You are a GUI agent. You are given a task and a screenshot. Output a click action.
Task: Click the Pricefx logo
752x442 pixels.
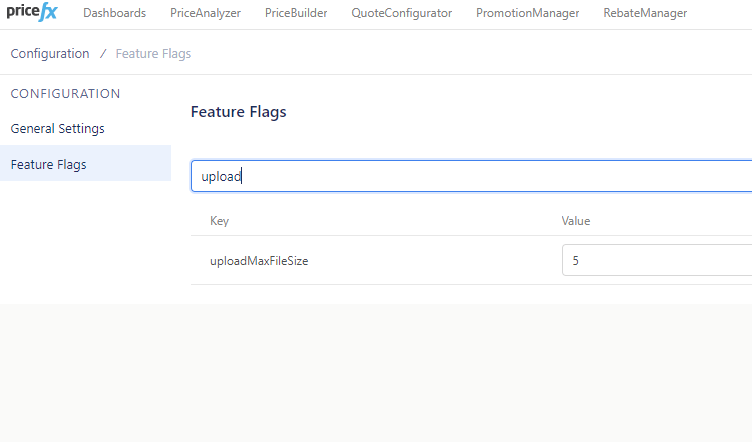point(30,13)
